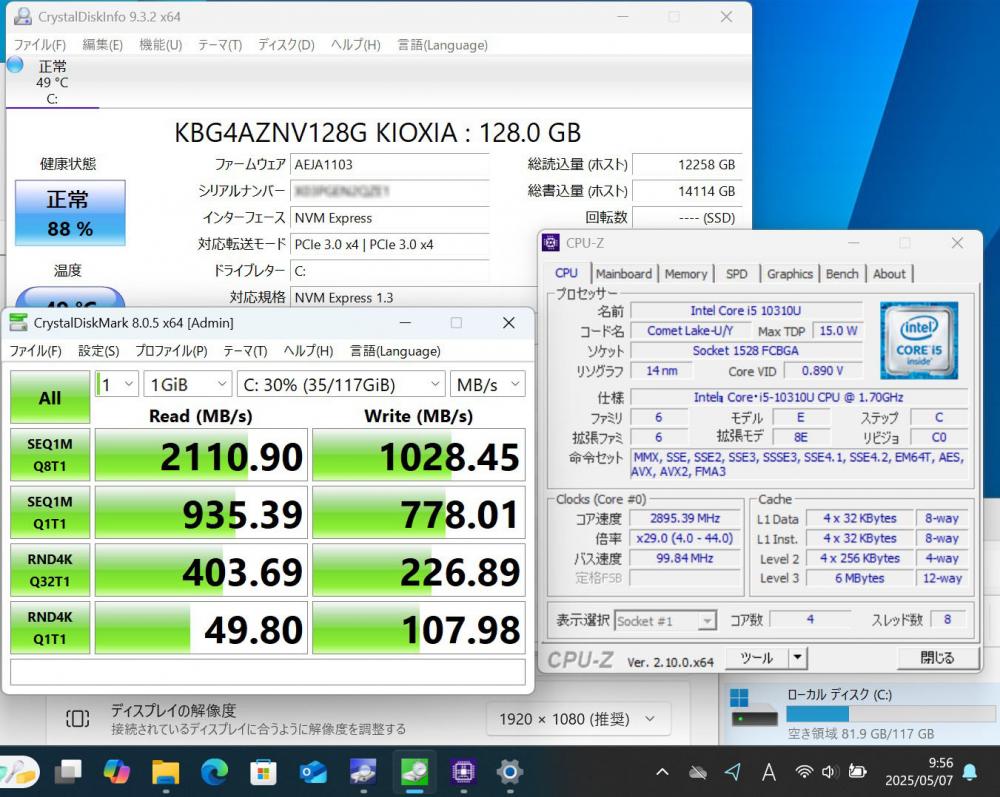
Task: Switch to Mainboard tab in CPU-Z
Action: 624,274
